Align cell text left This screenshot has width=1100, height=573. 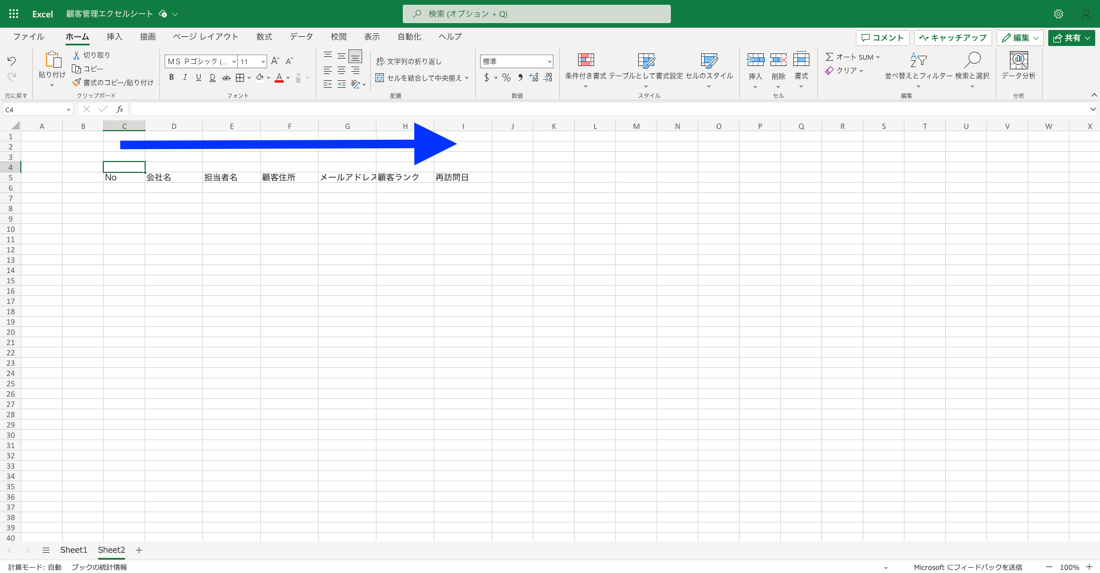pyautogui.click(x=328, y=70)
